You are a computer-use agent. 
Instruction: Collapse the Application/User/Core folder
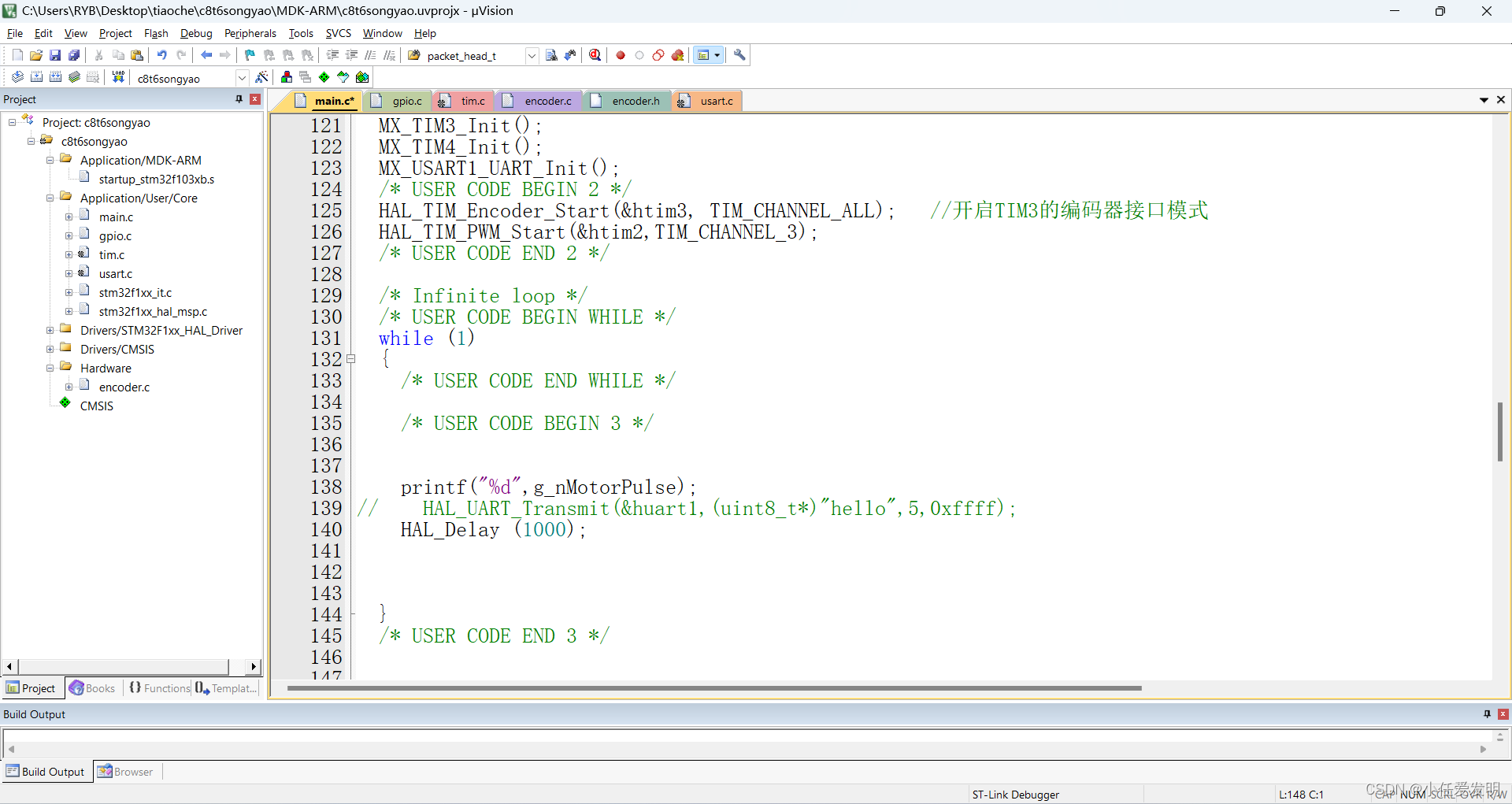coord(49,198)
